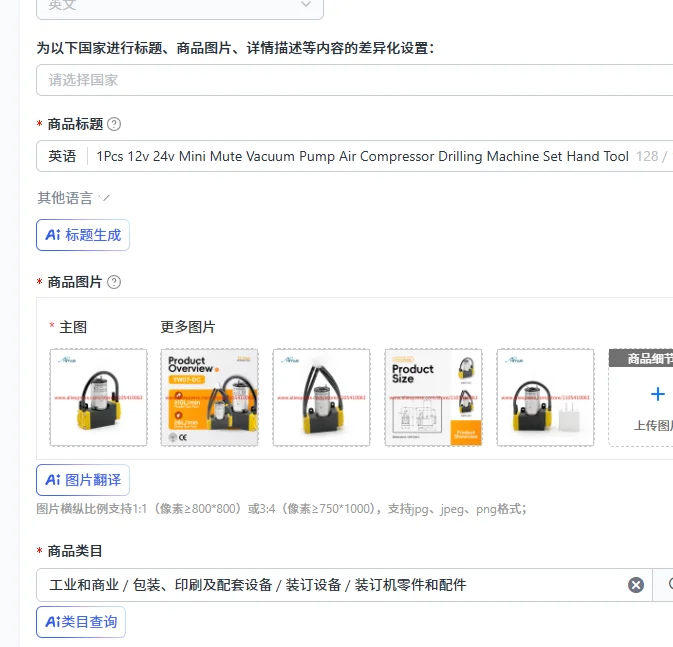
Task: Click the 商品细节 image slot header
Action: [x=641, y=358]
